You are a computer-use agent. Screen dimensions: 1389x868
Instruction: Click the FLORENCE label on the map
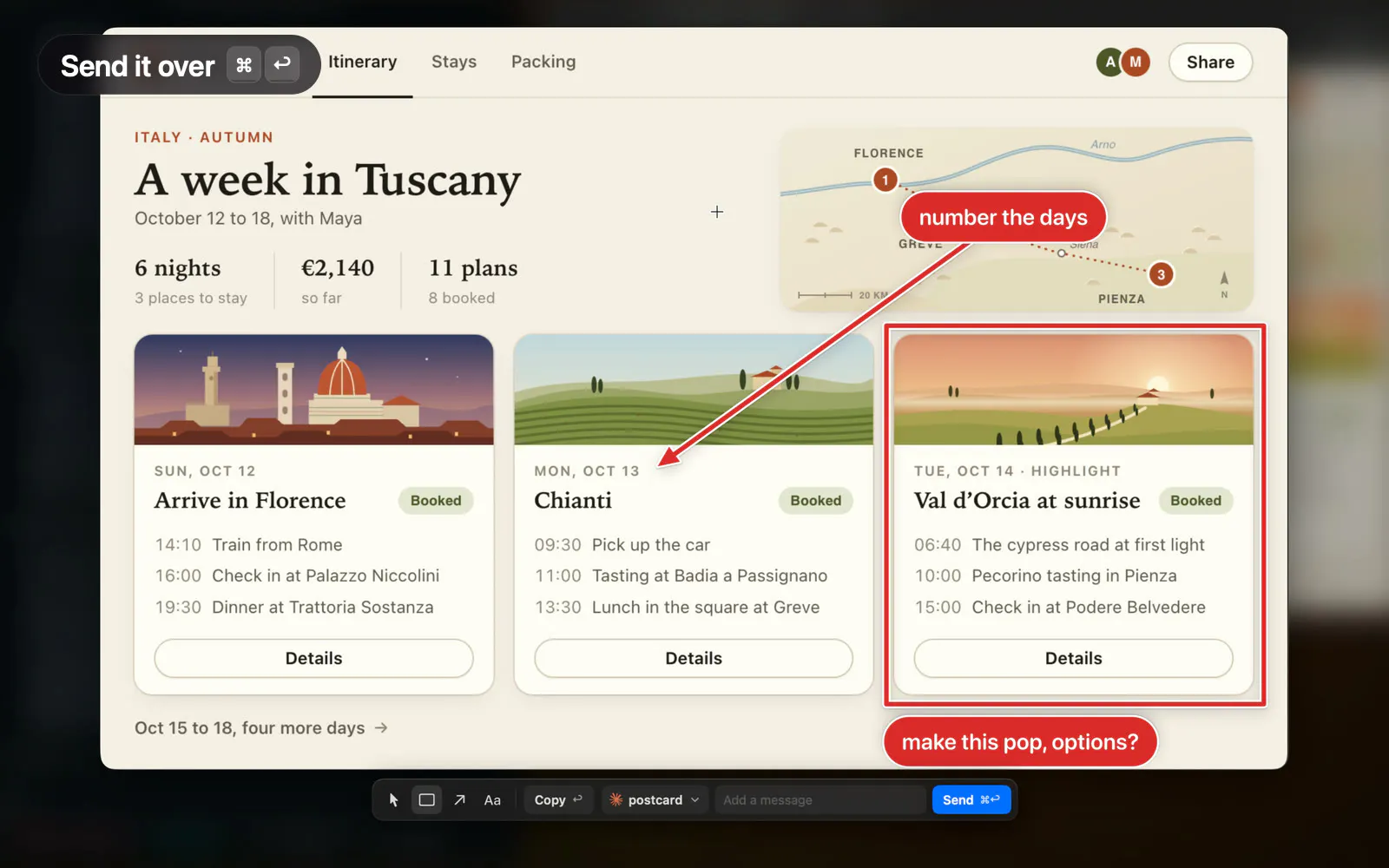888,153
